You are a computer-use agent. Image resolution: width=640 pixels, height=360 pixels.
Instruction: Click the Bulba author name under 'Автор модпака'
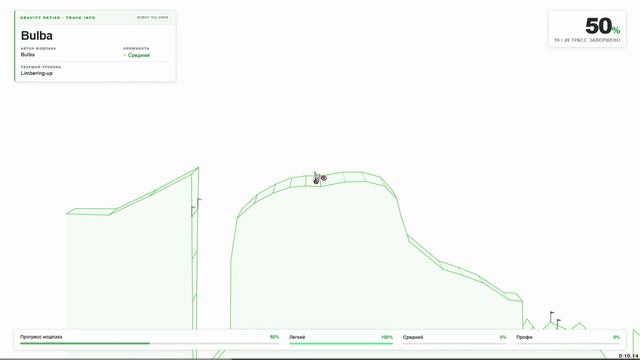coord(28,54)
